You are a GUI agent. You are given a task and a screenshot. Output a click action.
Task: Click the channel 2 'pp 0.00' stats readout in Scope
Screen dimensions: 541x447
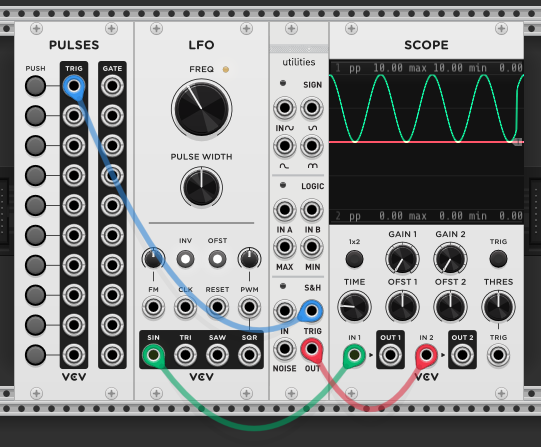click(x=375, y=216)
